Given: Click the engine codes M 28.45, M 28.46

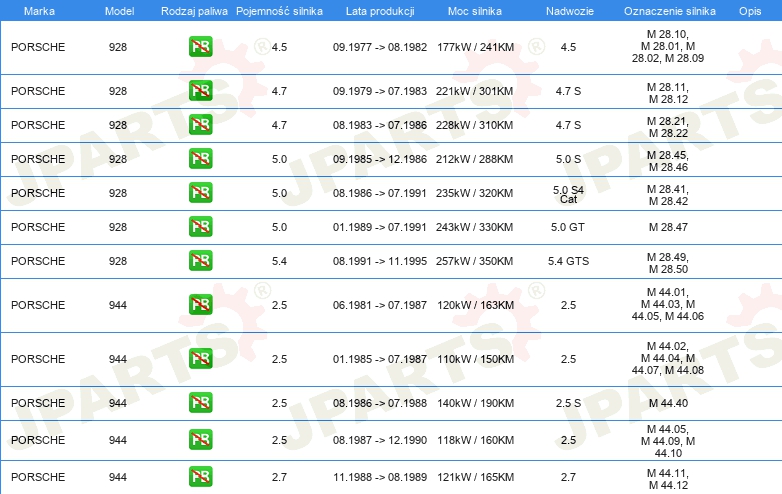Looking at the screenshot, I should 668,161.
